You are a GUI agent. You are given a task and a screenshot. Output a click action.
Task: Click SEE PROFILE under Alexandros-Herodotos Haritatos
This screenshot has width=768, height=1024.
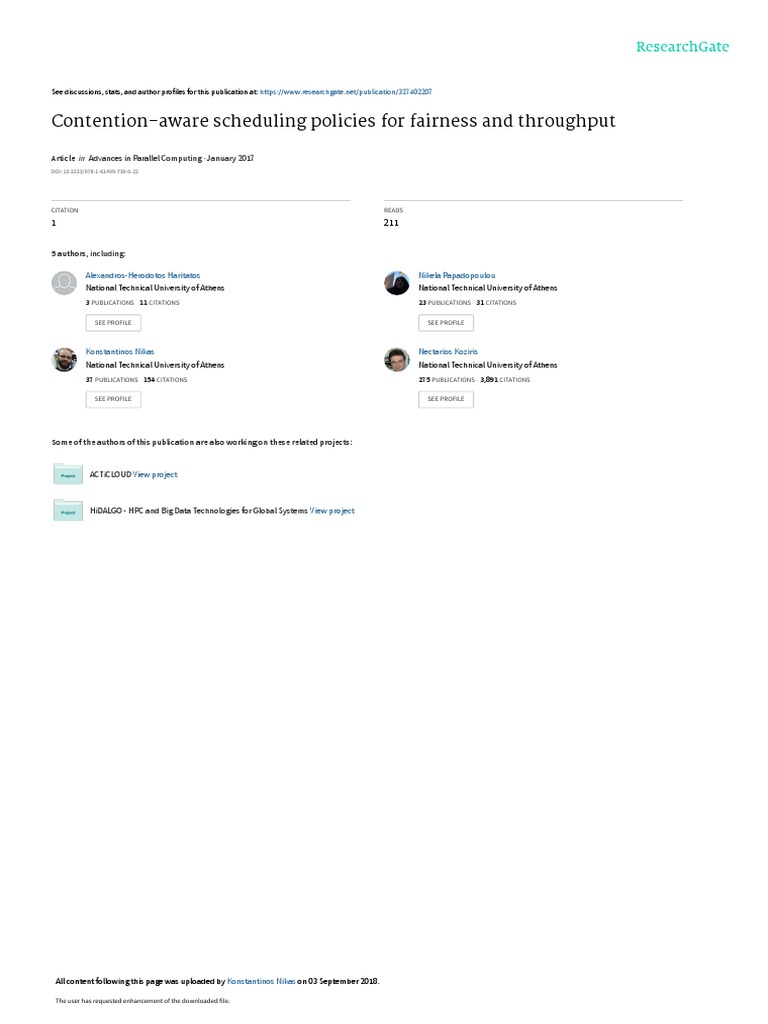point(113,323)
